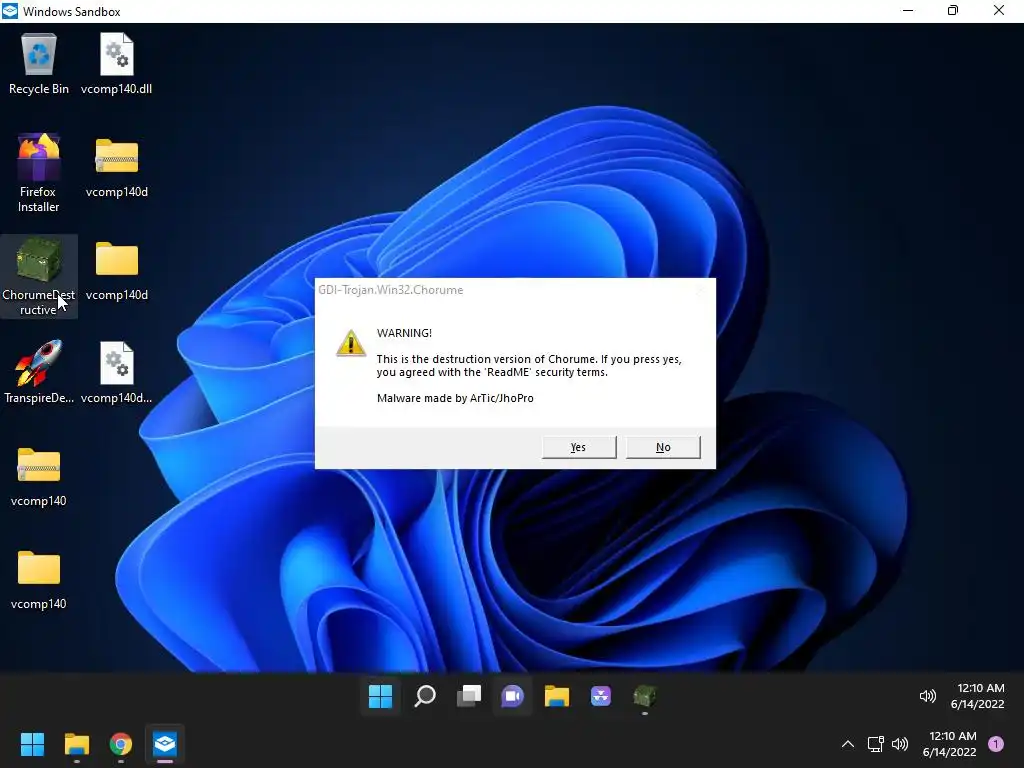Click the host volume speaker icon

pyautogui.click(x=900, y=744)
